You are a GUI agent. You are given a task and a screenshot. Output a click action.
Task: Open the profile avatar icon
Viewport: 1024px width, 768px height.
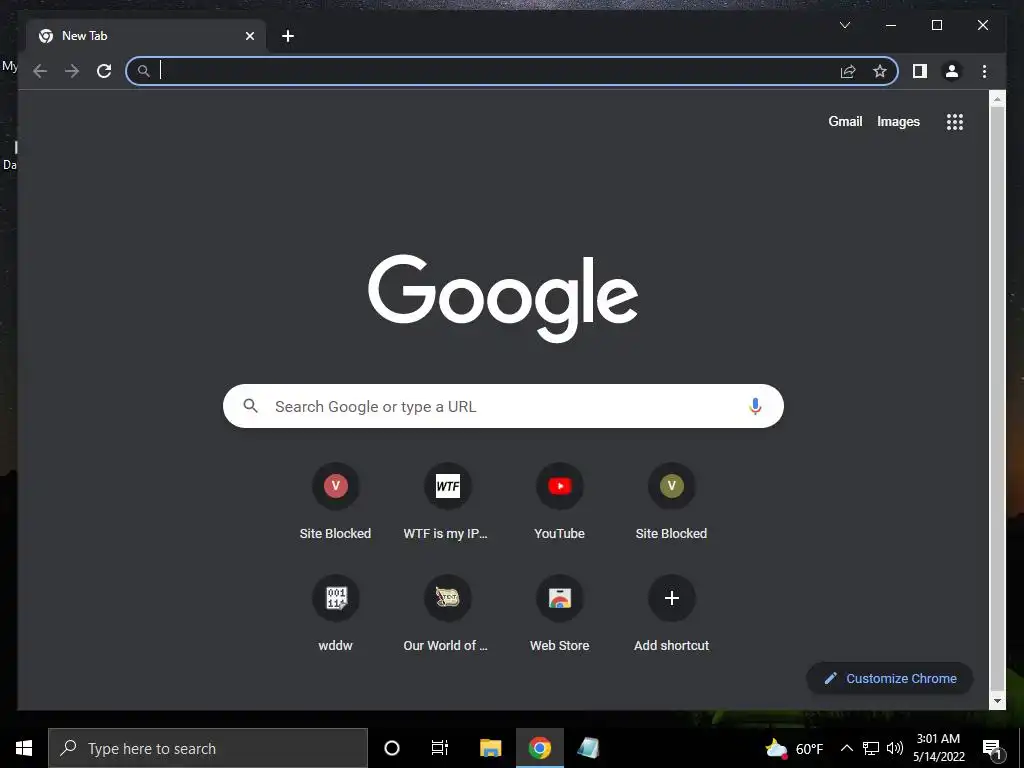[x=952, y=71]
